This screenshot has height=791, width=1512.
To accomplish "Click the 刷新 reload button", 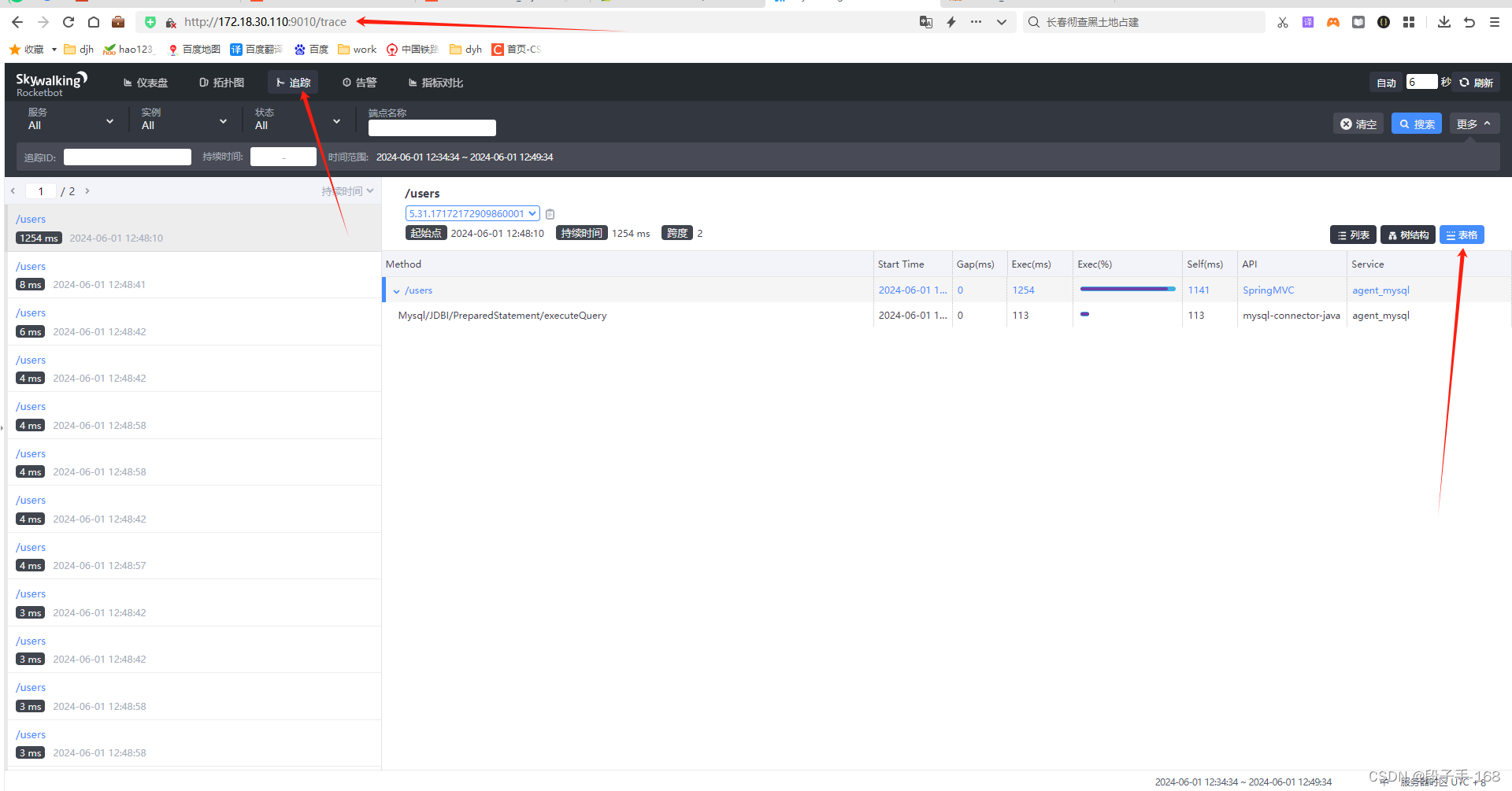I will 1476,82.
